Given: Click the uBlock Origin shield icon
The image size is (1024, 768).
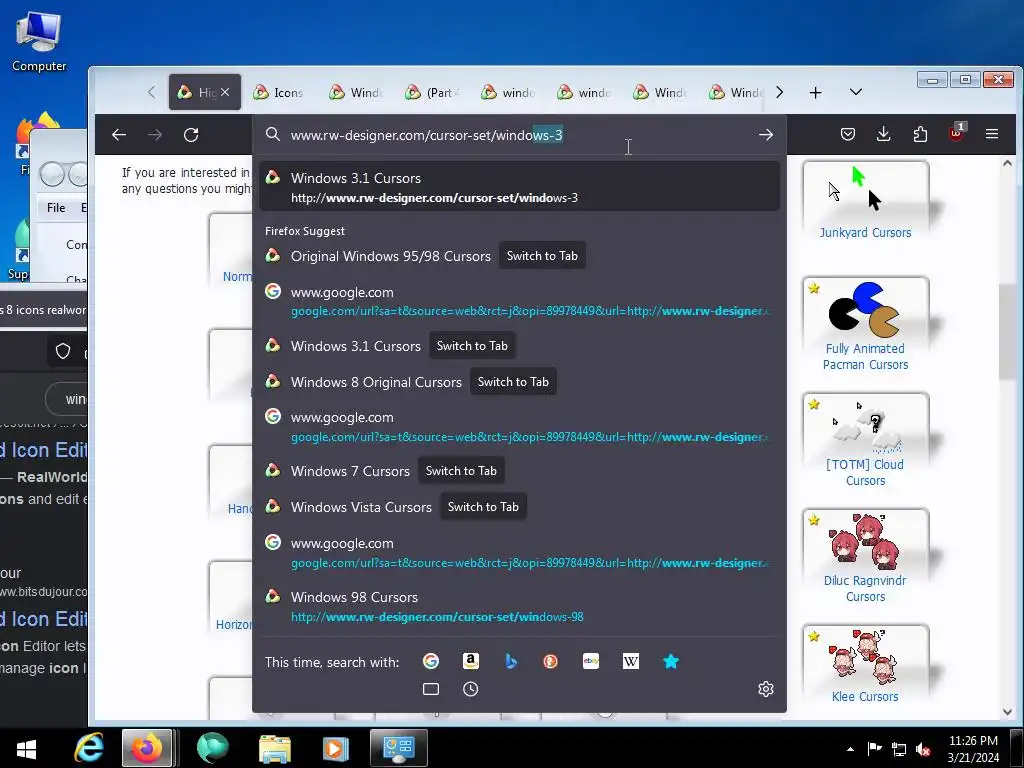Looking at the screenshot, I should pyautogui.click(x=956, y=133).
